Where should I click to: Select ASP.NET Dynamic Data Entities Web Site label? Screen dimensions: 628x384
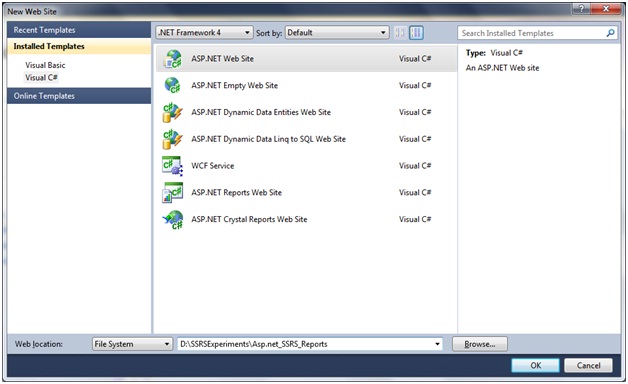point(261,112)
